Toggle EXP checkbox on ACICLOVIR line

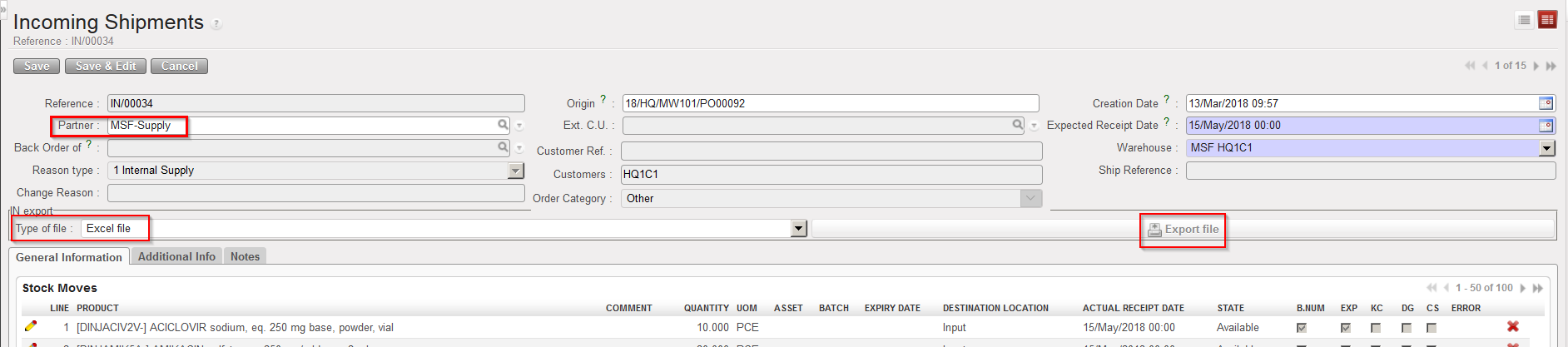click(1346, 328)
